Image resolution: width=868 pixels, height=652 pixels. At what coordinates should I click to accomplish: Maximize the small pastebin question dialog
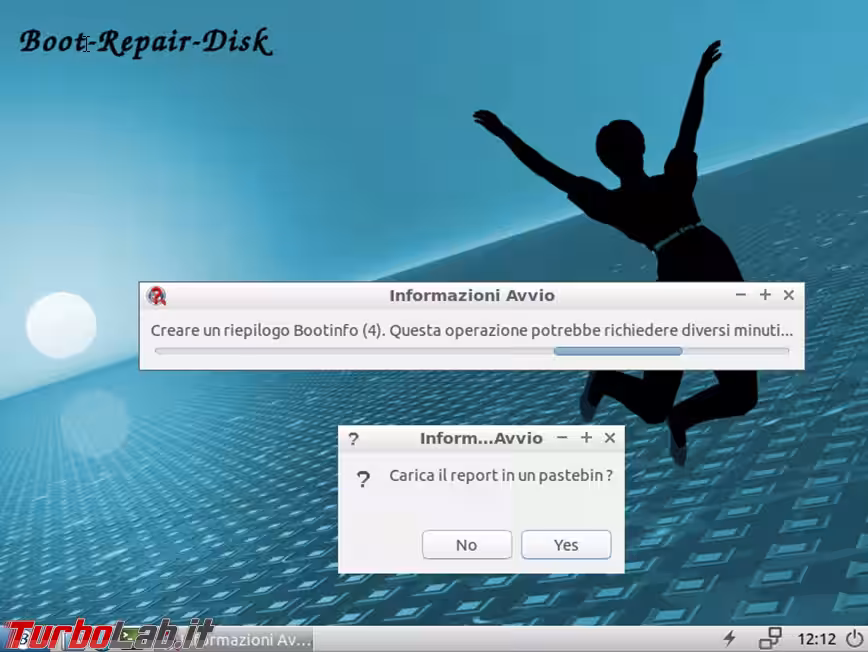pyautogui.click(x=586, y=438)
